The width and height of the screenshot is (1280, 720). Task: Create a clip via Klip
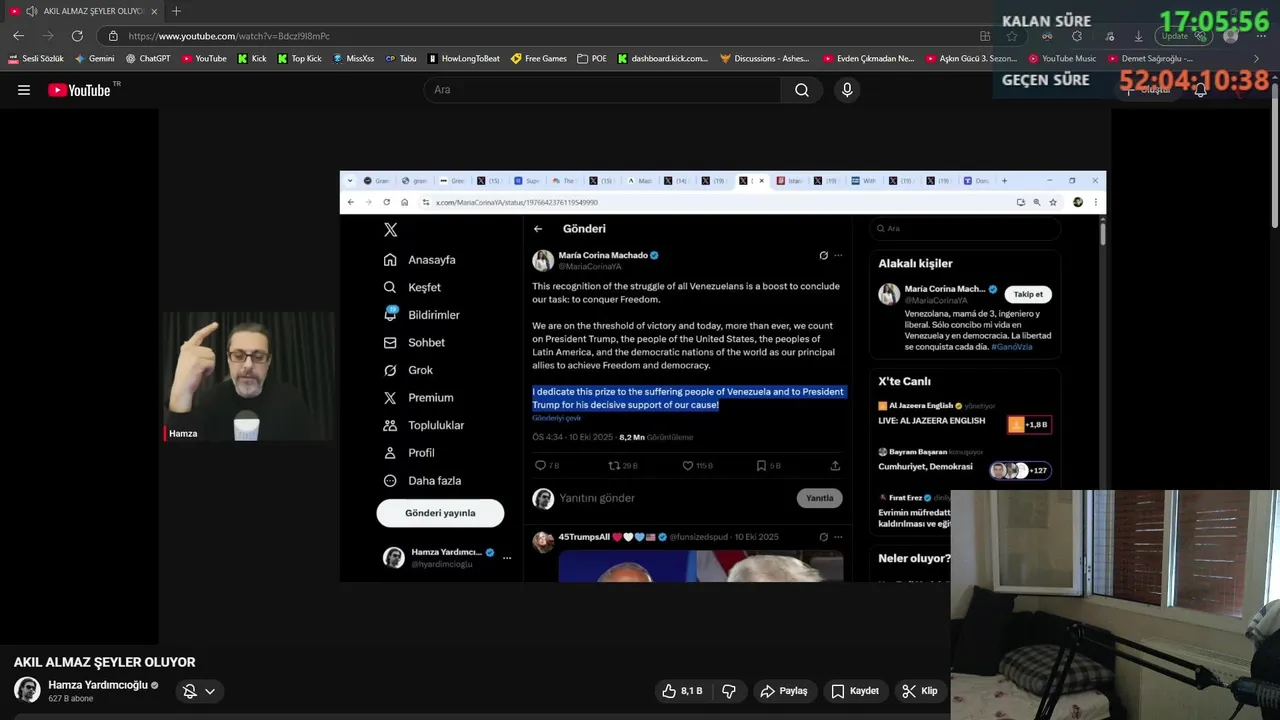pyautogui.click(x=919, y=691)
